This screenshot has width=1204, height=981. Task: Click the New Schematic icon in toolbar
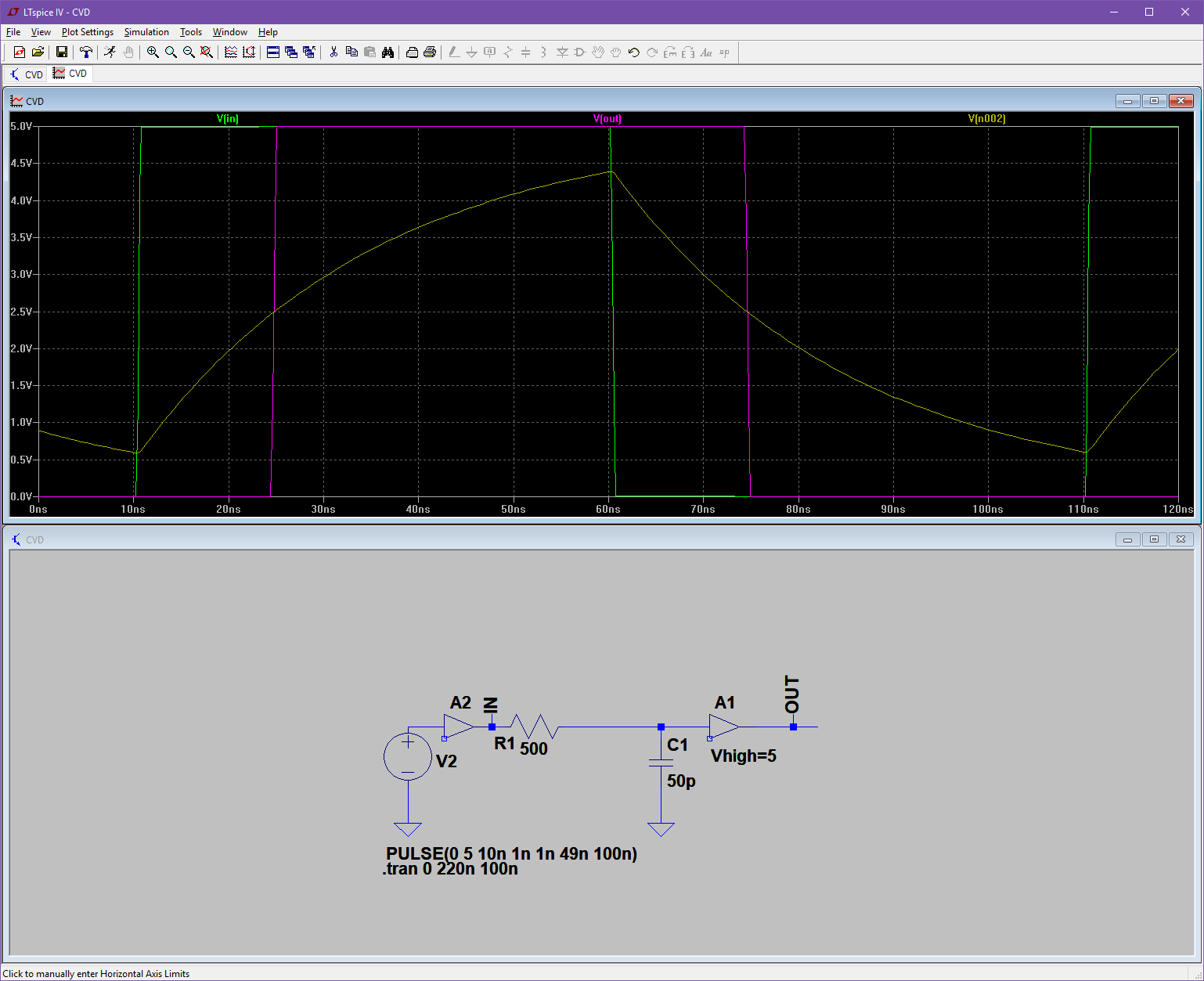pos(20,52)
